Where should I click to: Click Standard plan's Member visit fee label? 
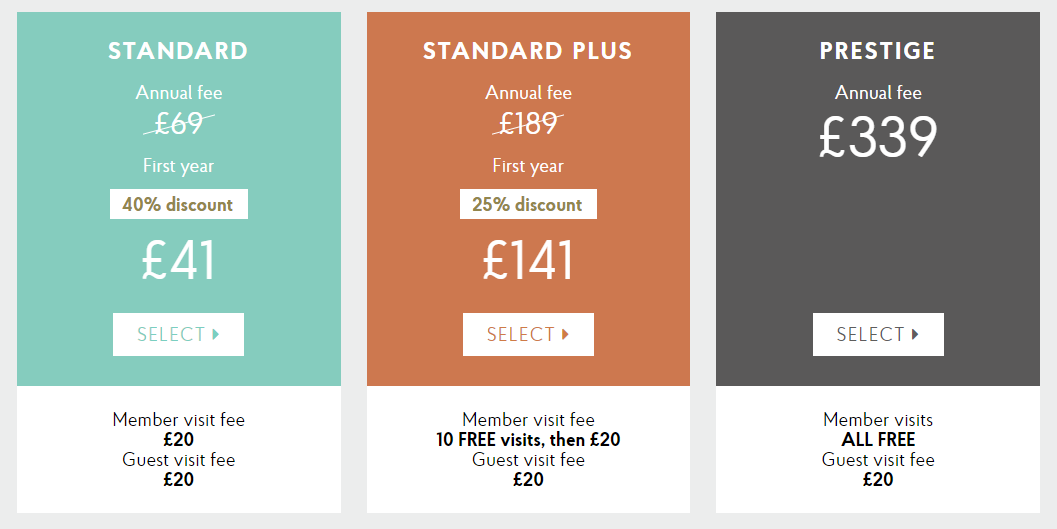click(179, 420)
